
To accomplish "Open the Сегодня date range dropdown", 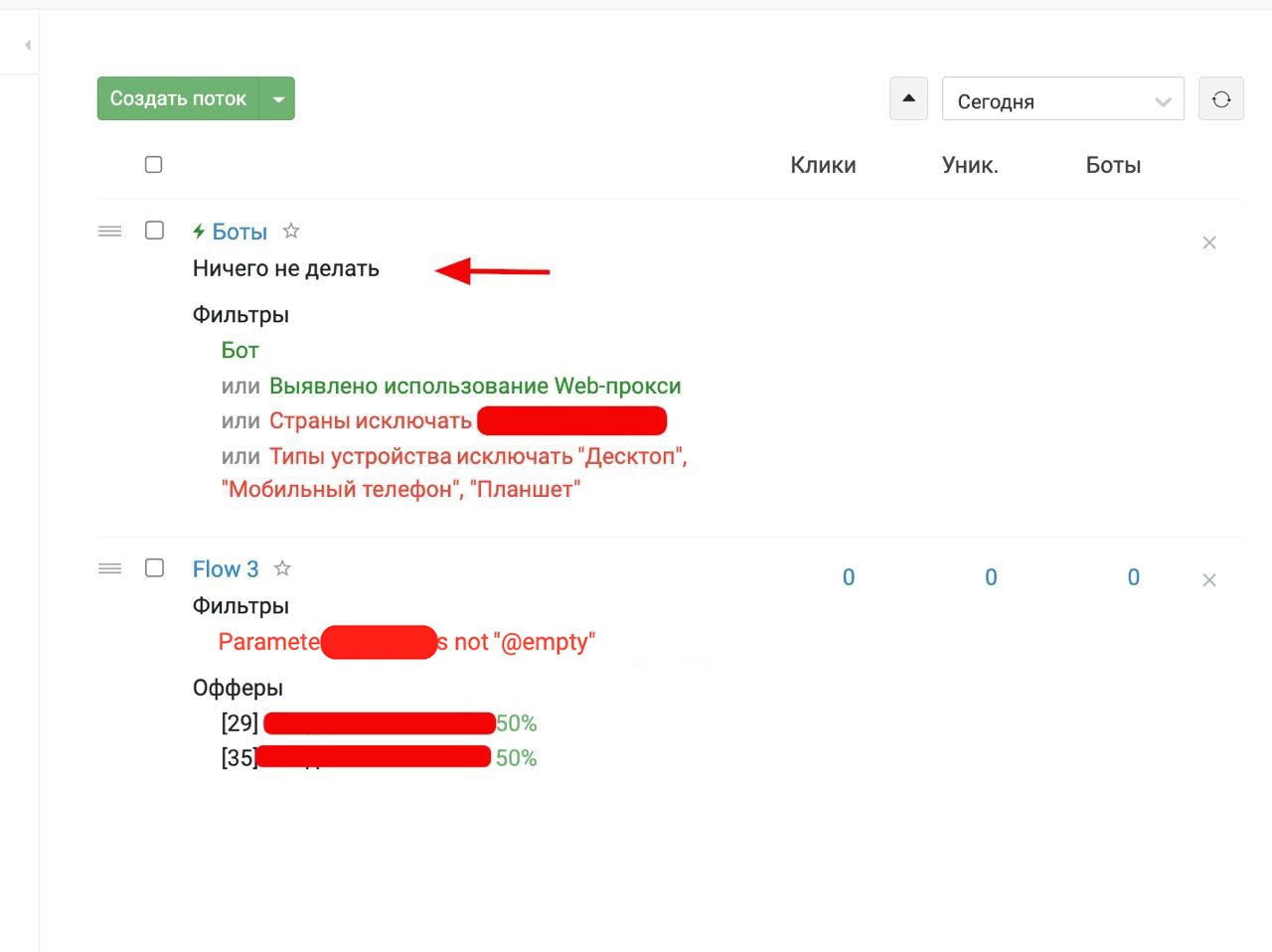I will pos(1063,99).
